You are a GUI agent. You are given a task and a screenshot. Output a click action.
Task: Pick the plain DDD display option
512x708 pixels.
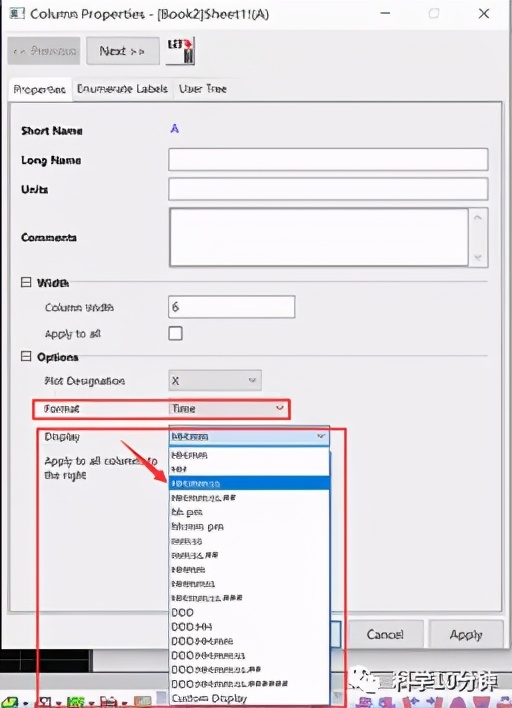tap(249, 613)
